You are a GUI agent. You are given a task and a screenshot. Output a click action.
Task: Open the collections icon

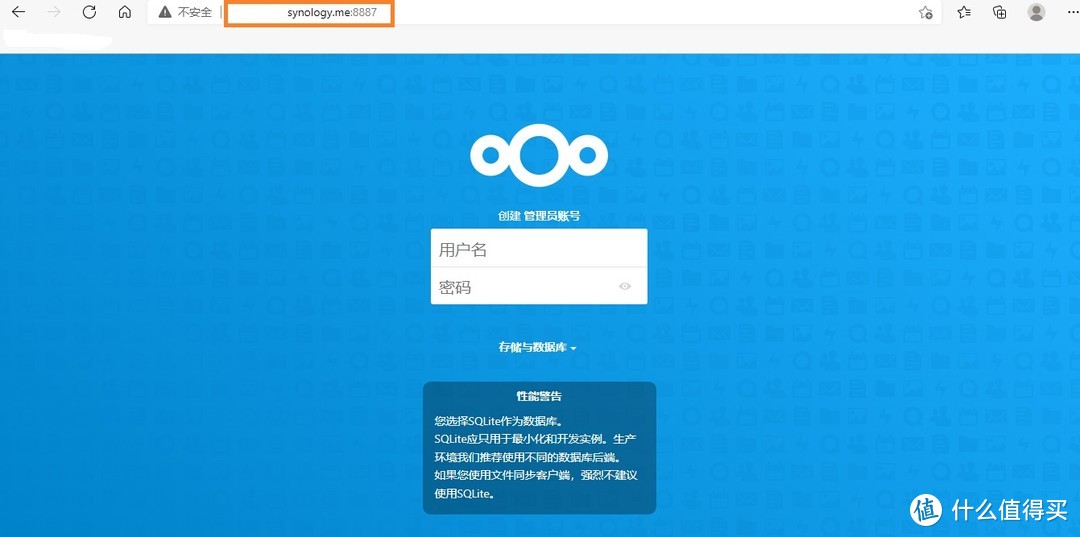click(999, 12)
